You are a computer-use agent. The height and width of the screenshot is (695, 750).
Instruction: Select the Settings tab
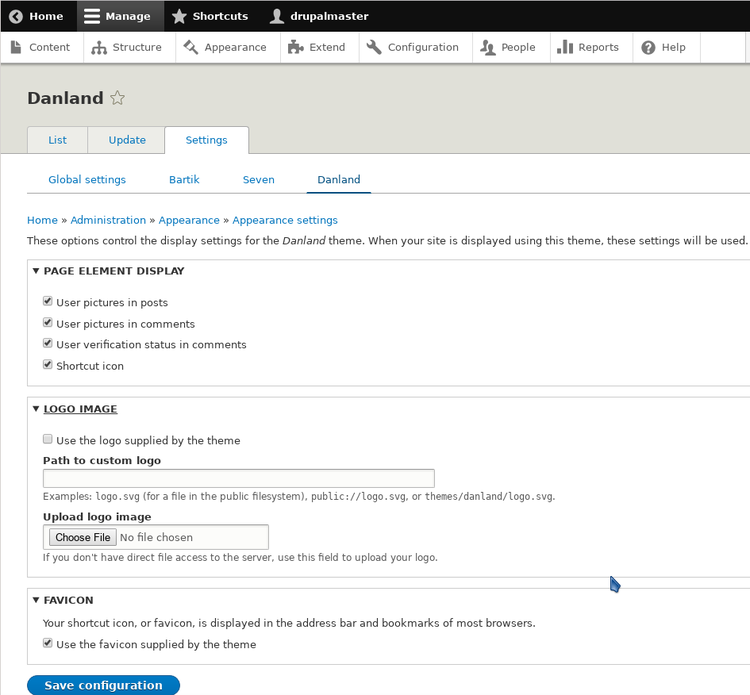click(207, 140)
